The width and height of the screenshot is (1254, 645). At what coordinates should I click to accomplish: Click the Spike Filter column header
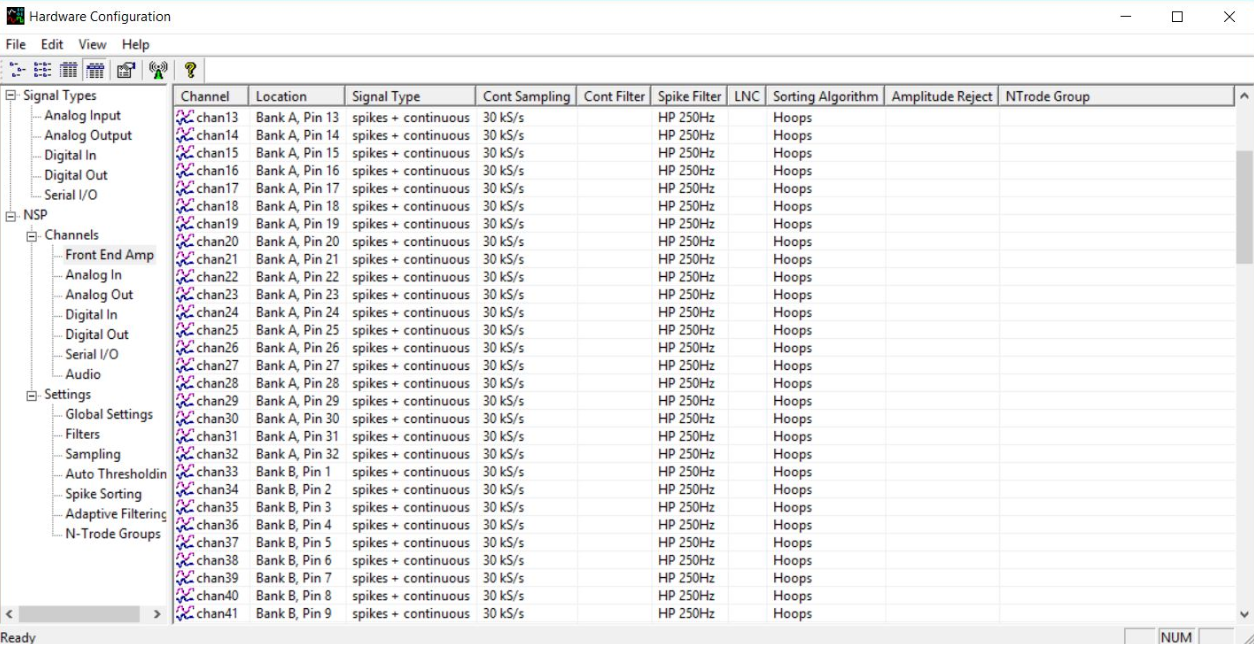[688, 95]
